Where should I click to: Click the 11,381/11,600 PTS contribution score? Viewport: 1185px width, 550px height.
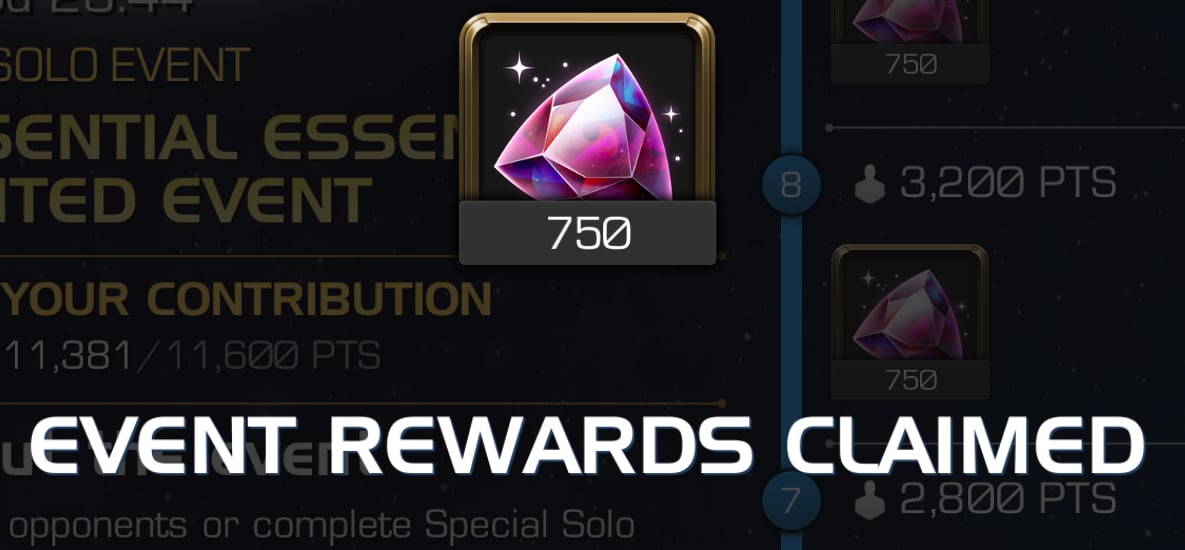192,355
